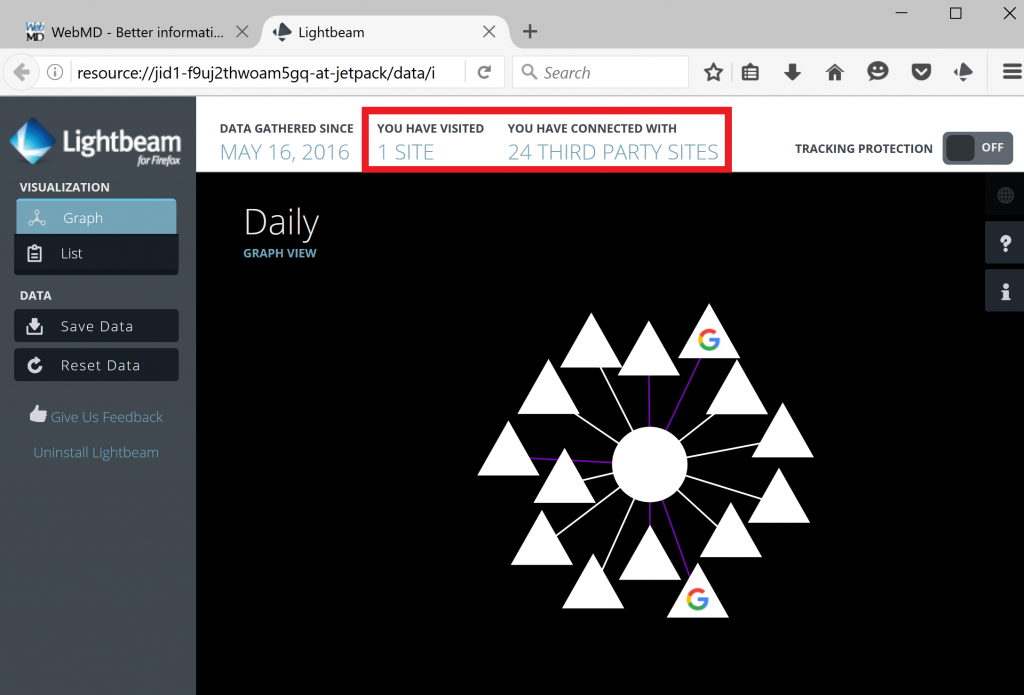Select the Graph visualization
The height and width of the screenshot is (695, 1024).
96,217
